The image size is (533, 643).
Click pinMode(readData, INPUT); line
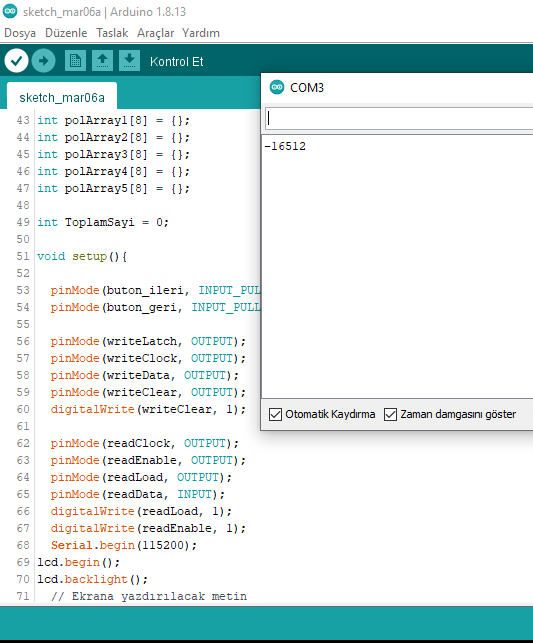click(x=138, y=495)
